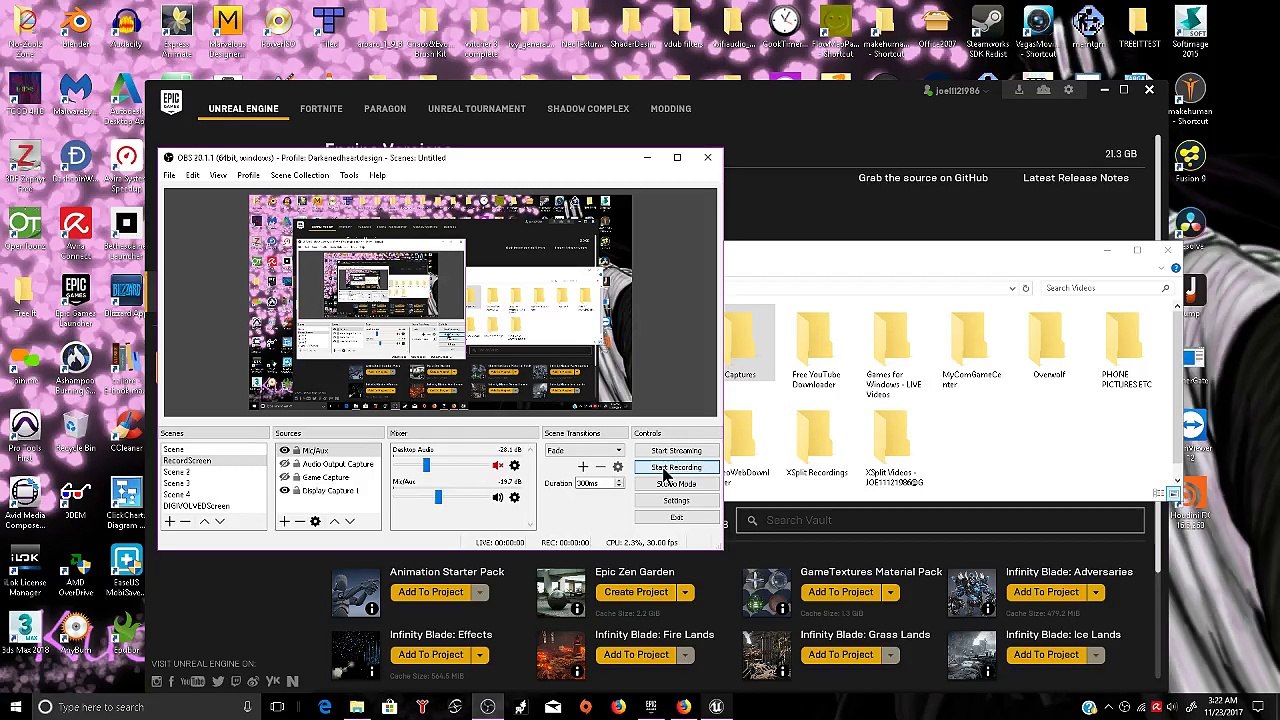Open OBS Edit menu
This screenshot has width=1280, height=720.
pyautogui.click(x=192, y=175)
